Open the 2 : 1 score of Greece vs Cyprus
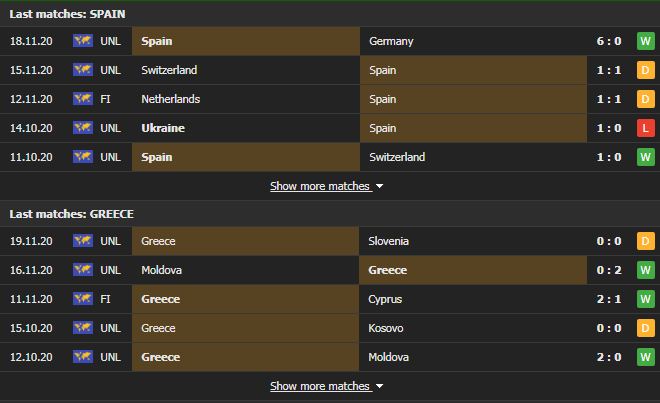This screenshot has width=660, height=403. (x=609, y=299)
